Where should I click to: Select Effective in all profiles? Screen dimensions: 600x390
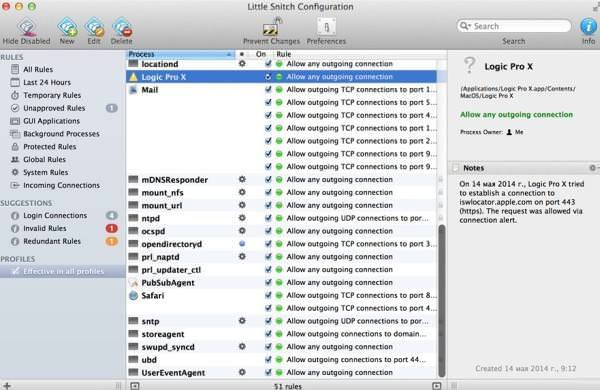coord(63,271)
